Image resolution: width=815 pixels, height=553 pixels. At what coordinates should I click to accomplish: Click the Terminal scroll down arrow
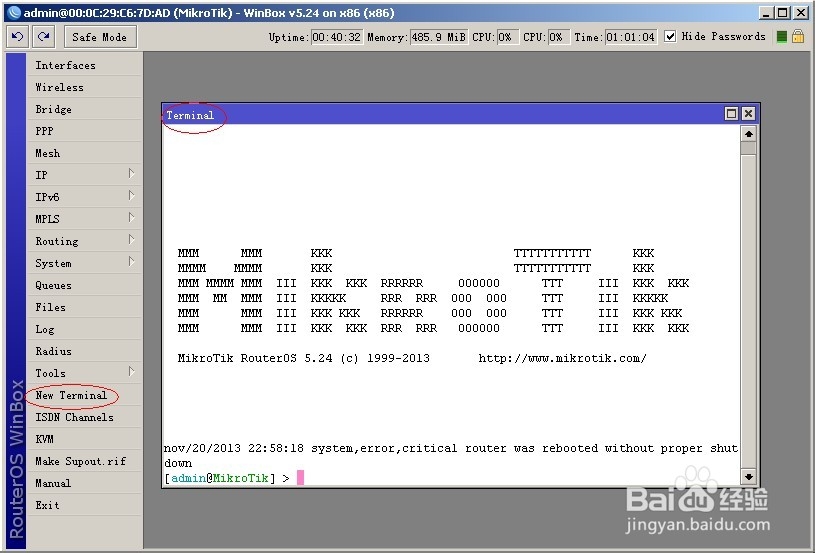pyautogui.click(x=748, y=476)
